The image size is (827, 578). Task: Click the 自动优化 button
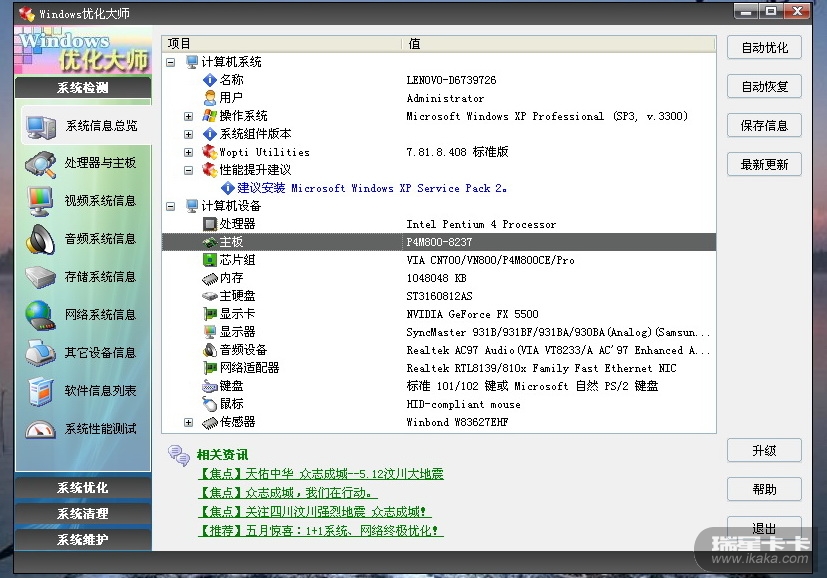764,47
